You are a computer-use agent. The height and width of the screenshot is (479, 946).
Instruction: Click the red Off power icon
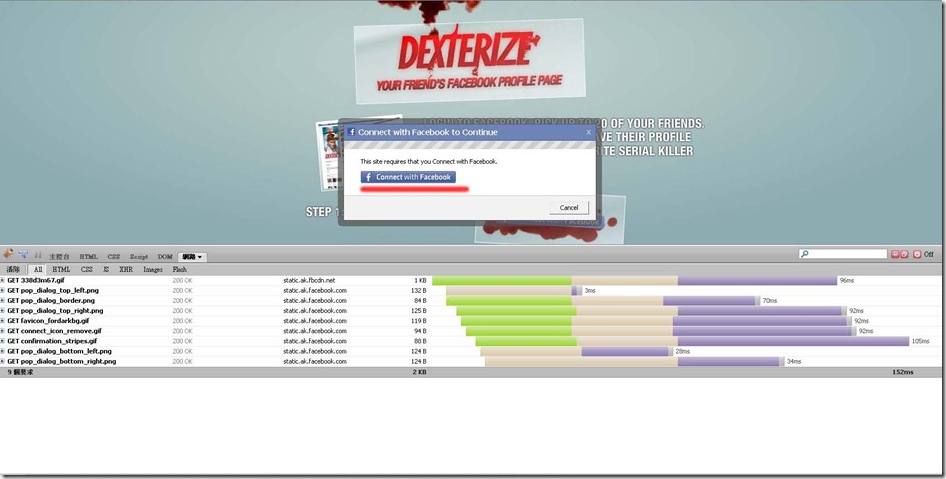click(917, 255)
